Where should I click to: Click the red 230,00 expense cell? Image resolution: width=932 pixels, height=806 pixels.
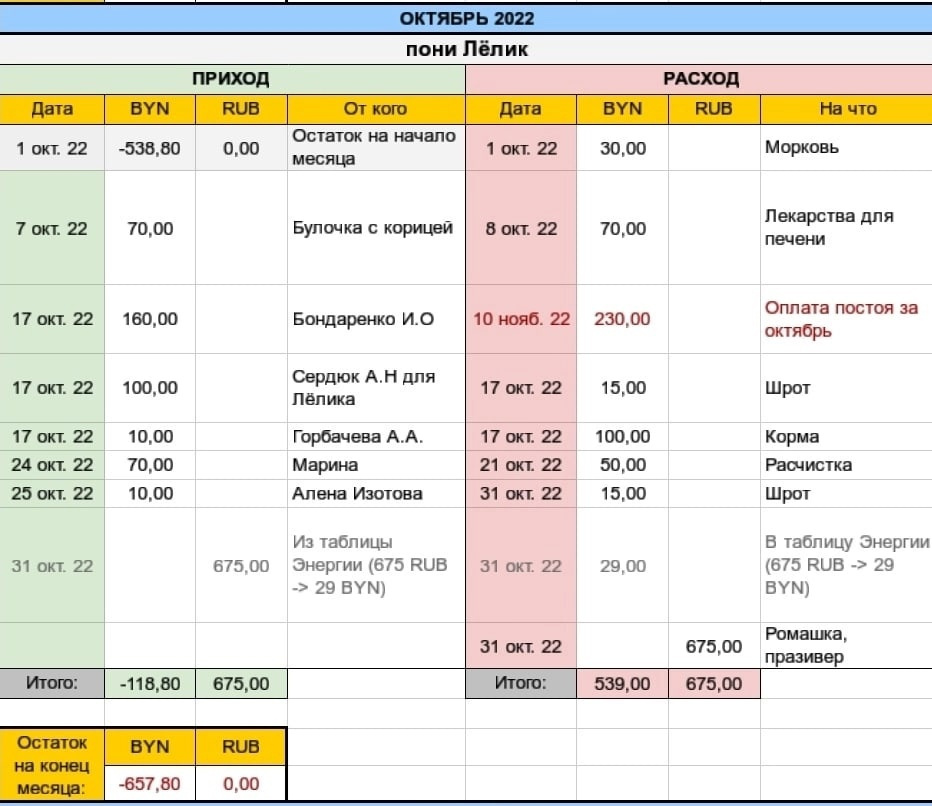coord(622,319)
